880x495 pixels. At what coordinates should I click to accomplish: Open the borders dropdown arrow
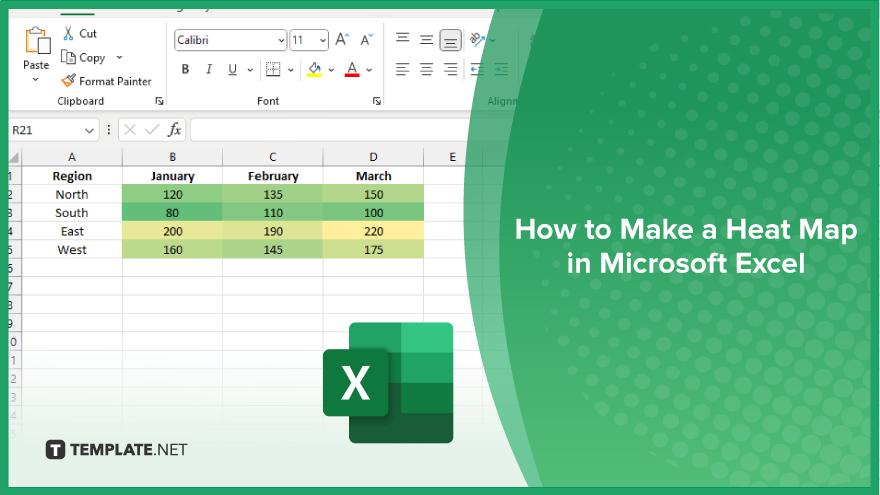pyautogui.click(x=291, y=70)
